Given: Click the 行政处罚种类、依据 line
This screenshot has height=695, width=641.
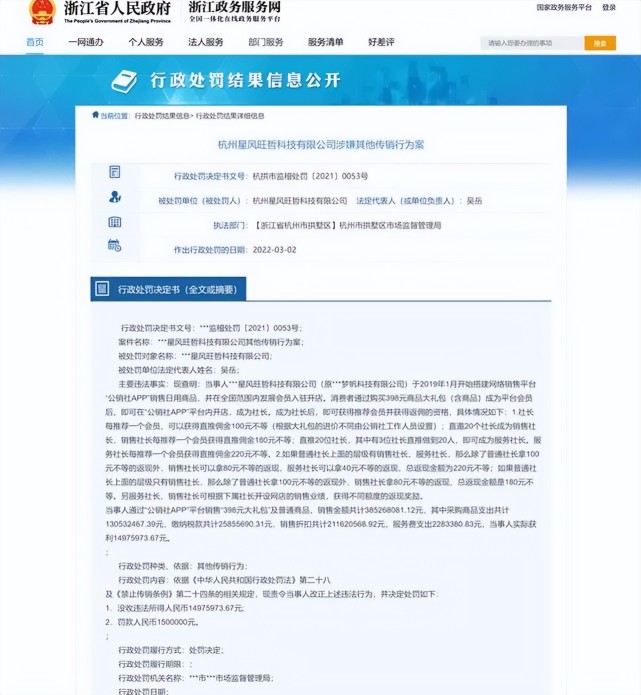Looking at the screenshot, I should coord(183,566).
